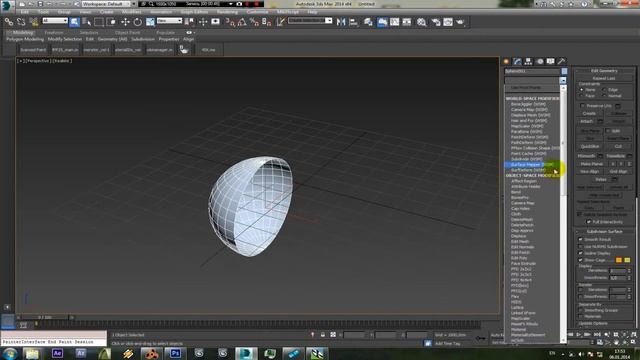Activate the Select Object tool
640x360 pixels.
point(74,22)
